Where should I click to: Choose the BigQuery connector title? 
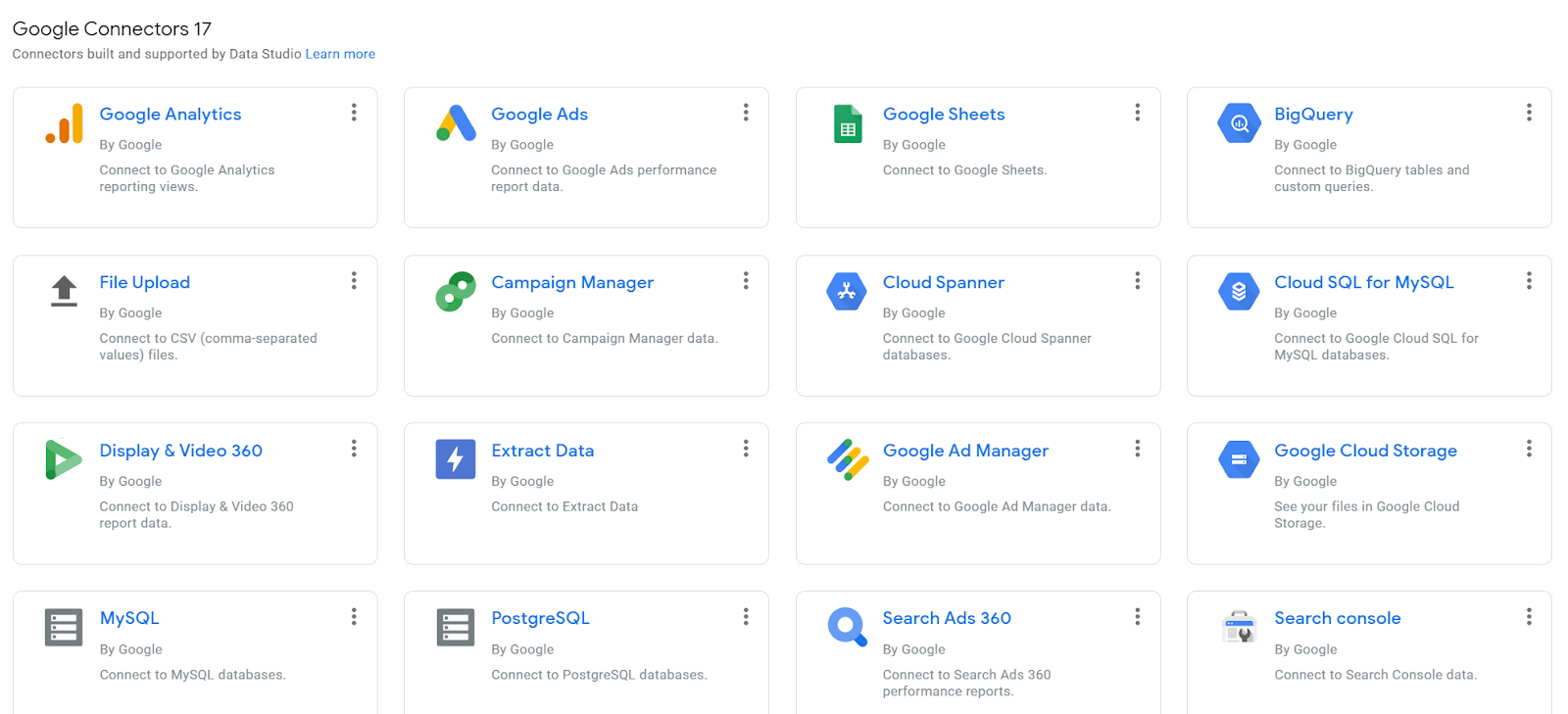1313,115
